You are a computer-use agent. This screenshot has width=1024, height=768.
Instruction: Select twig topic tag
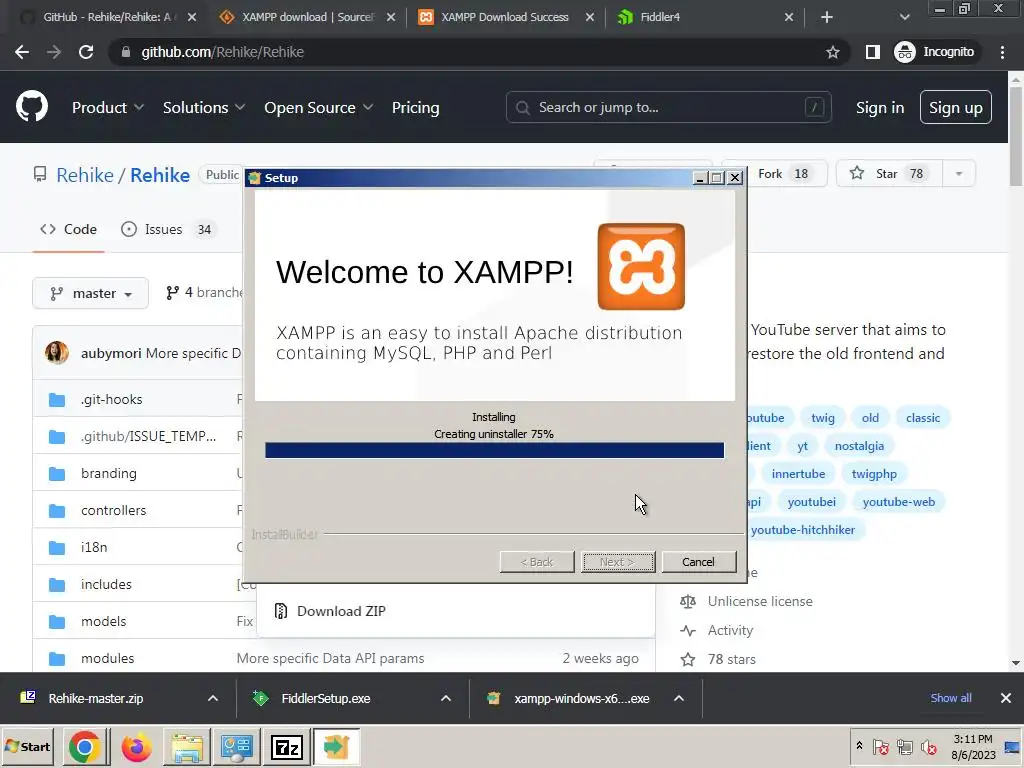[x=822, y=418]
